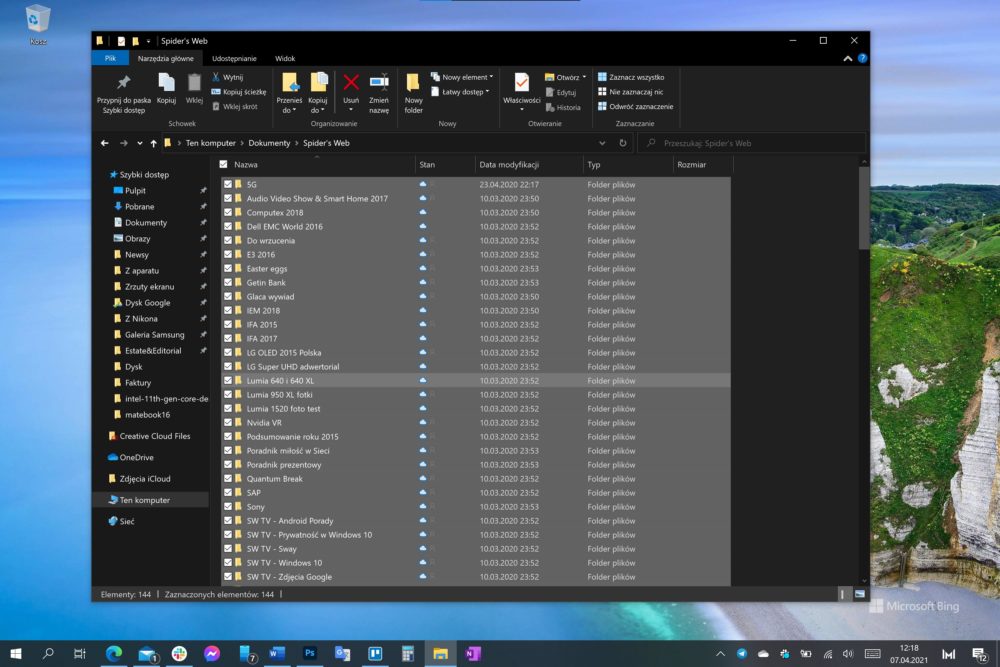The width and height of the screenshot is (1000, 667).
Task: Open the Plik tab
Action: pos(110,58)
